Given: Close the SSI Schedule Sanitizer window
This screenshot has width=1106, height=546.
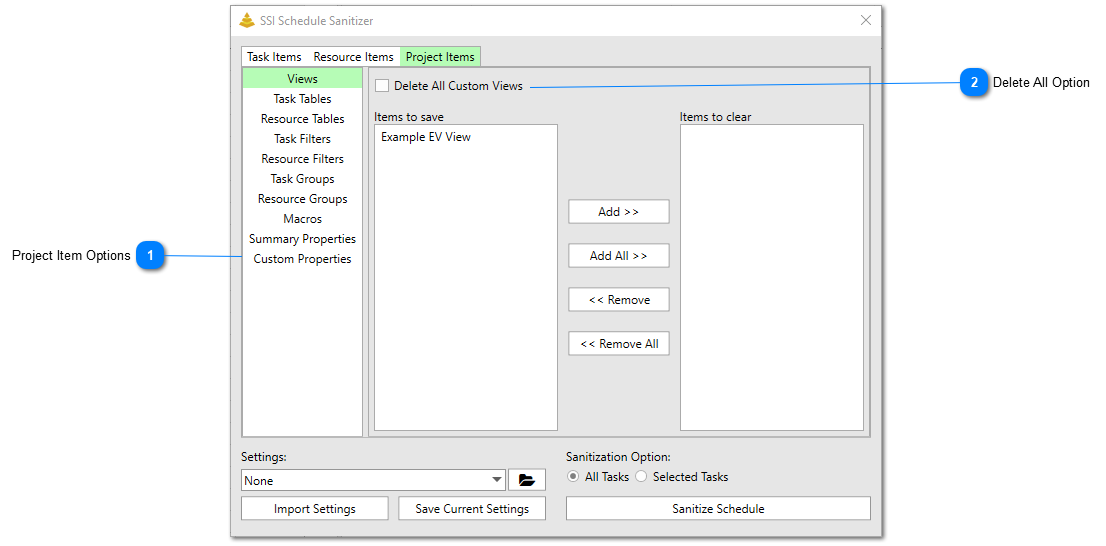Looking at the screenshot, I should coord(865,20).
